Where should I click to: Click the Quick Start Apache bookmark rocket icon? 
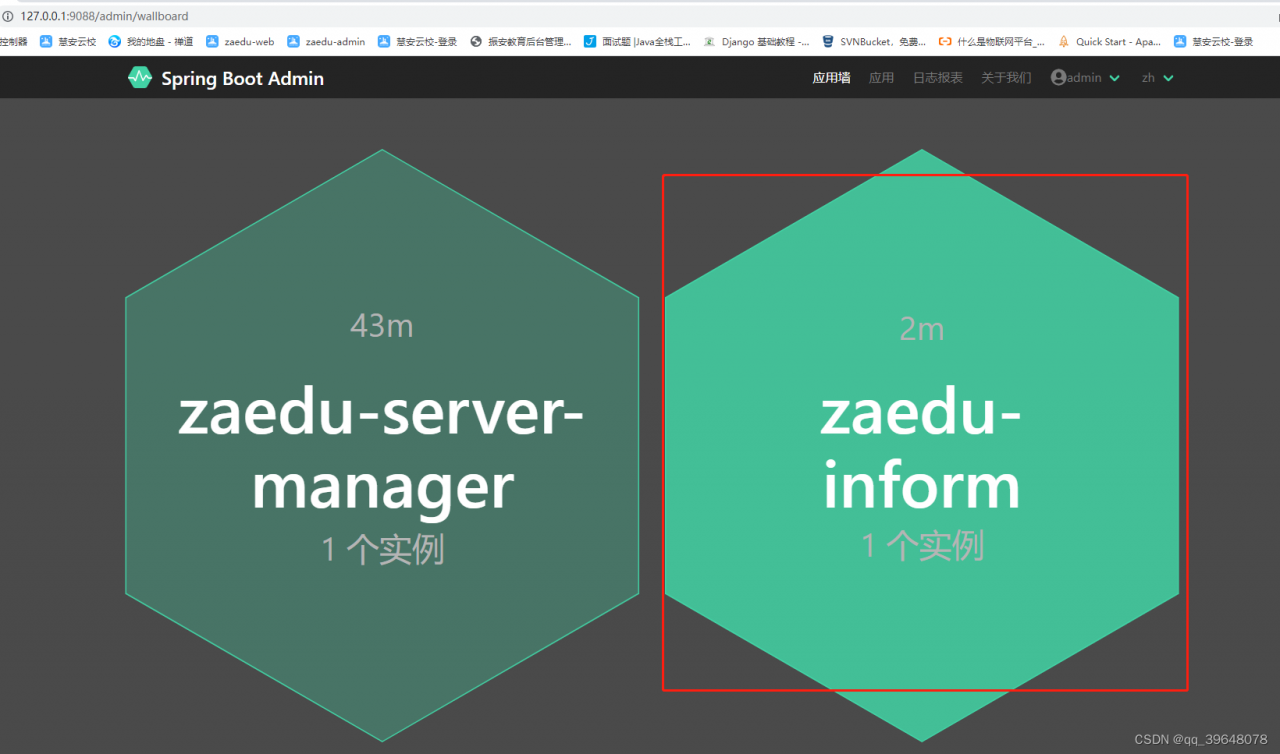point(1064,42)
